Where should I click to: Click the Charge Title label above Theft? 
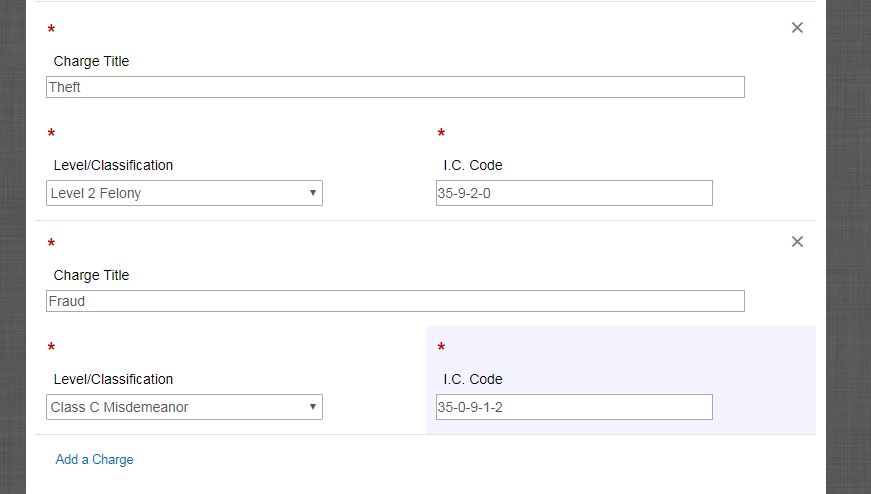(x=91, y=61)
